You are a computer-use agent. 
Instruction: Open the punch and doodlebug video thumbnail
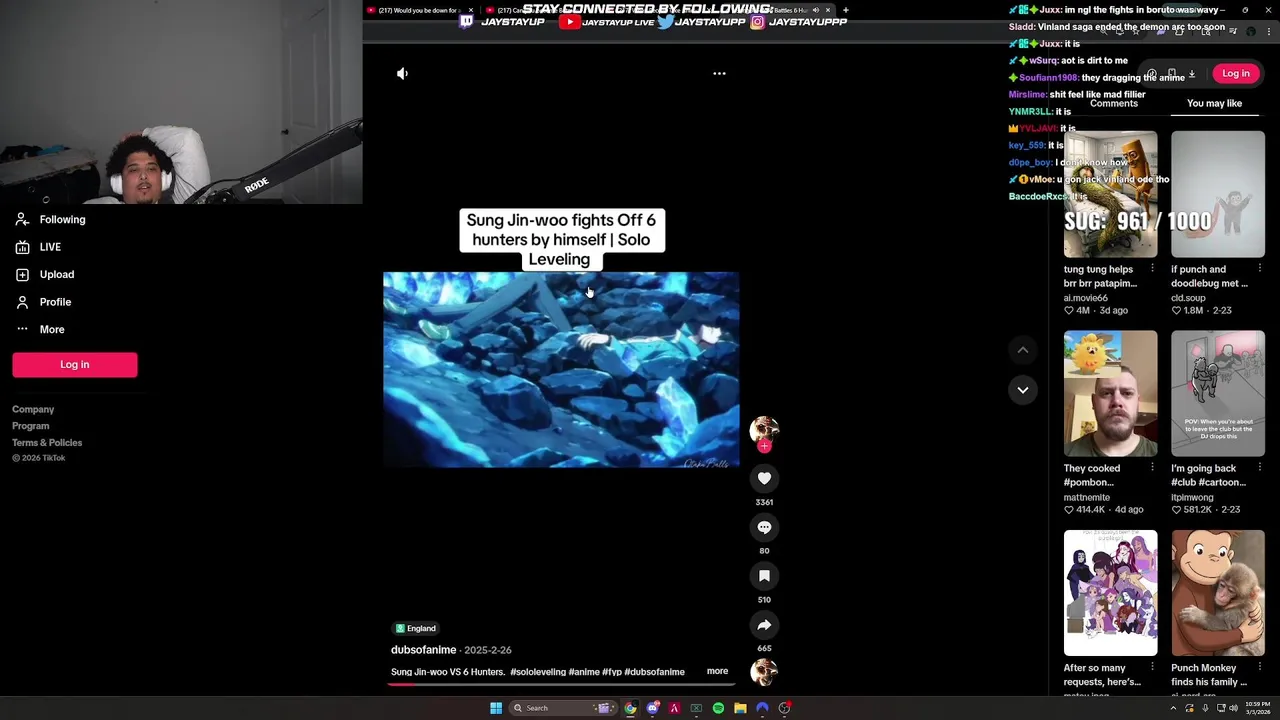coord(1217,194)
